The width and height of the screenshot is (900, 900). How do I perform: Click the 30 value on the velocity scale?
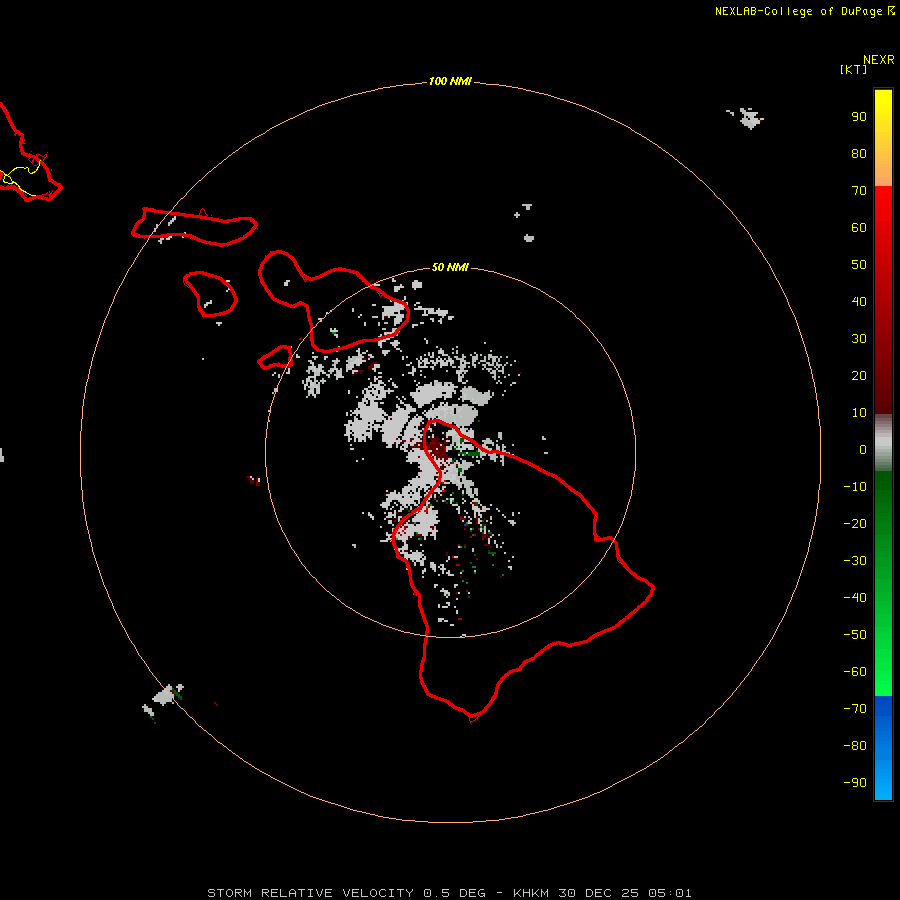coord(859,339)
